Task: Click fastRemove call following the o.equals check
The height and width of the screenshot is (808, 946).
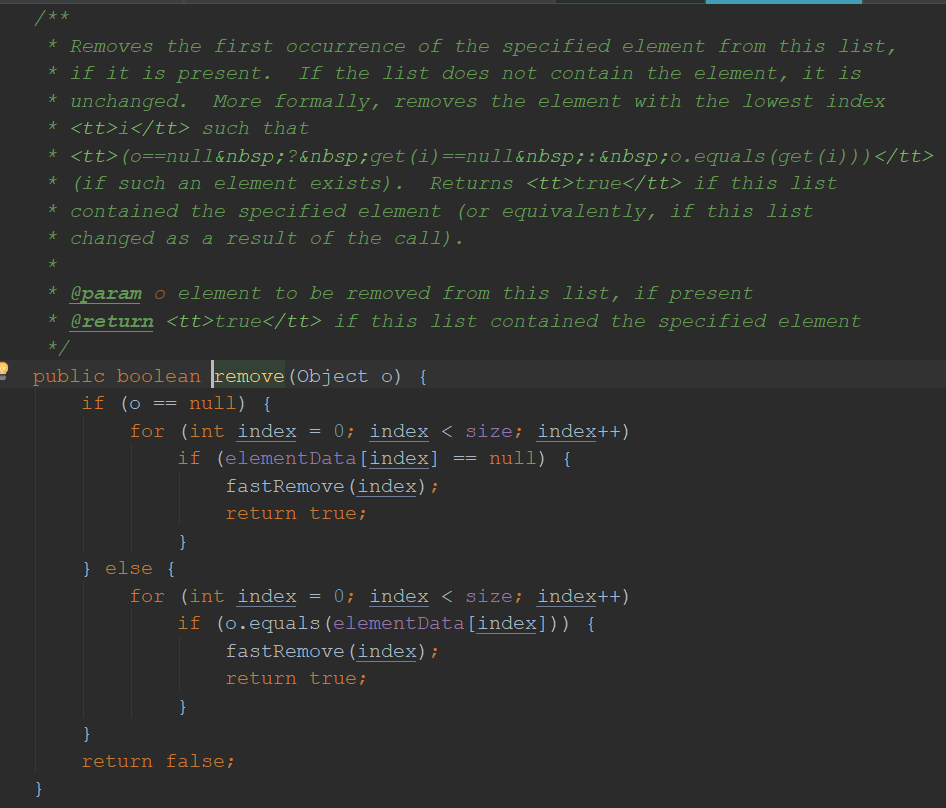Action: (284, 652)
